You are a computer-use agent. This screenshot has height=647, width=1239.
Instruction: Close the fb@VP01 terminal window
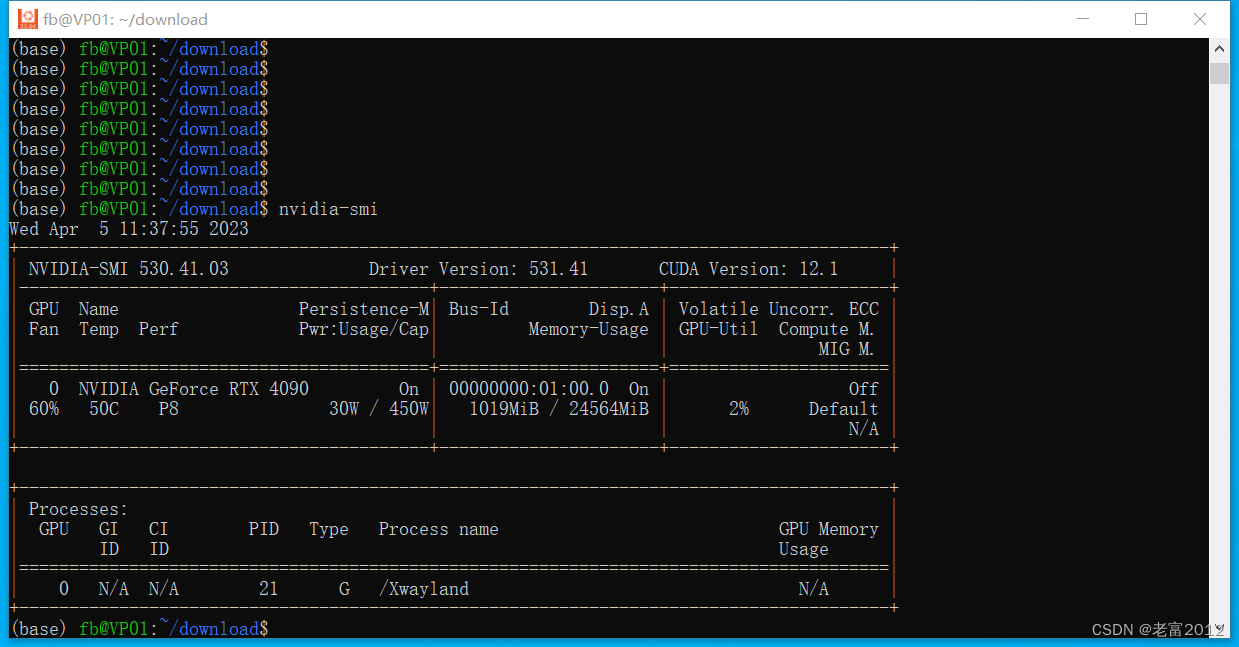[1200, 19]
